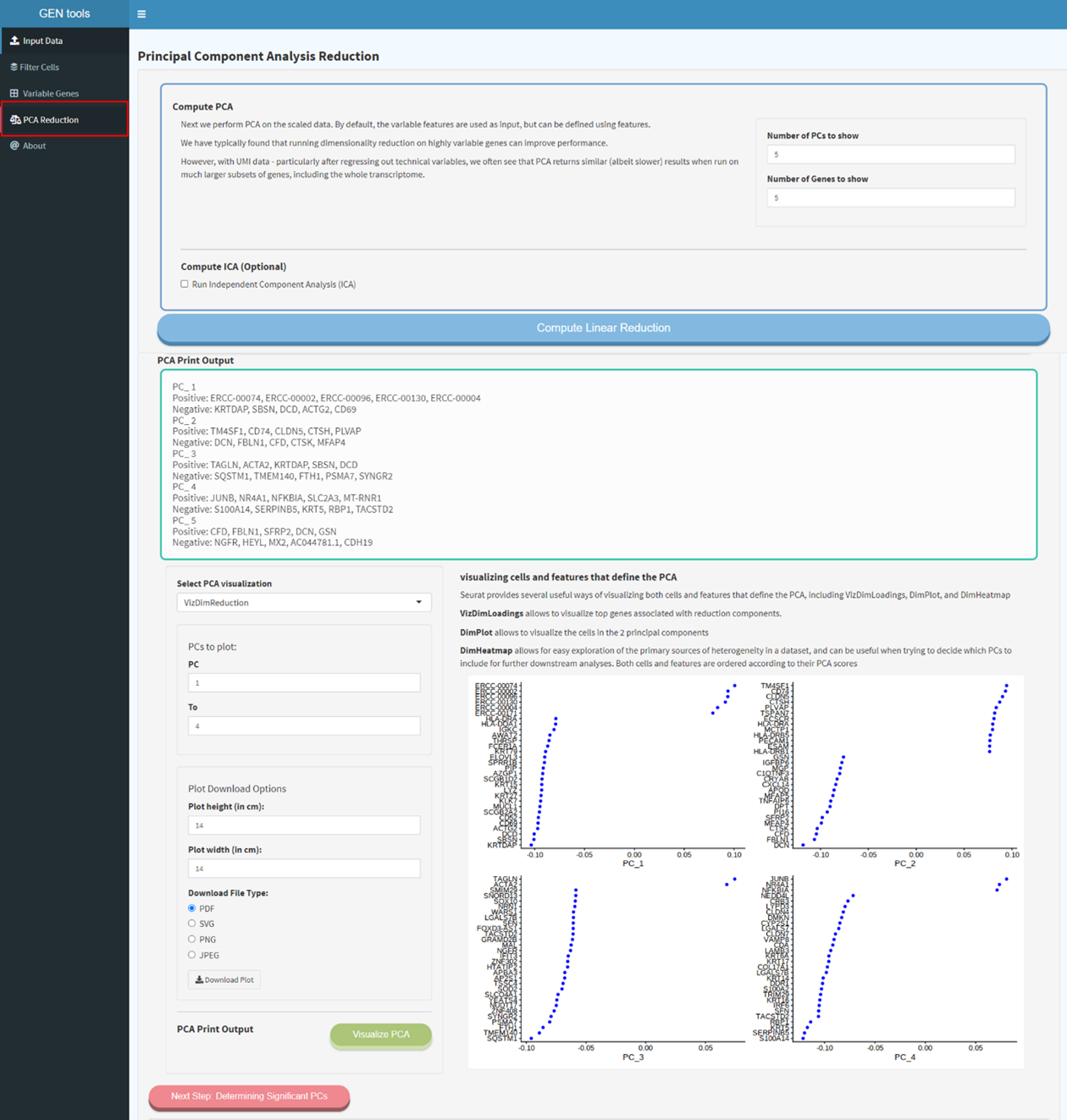The height and width of the screenshot is (1120, 1067).
Task: Enable Run Independent Component Analysis checkbox
Action: coord(185,284)
